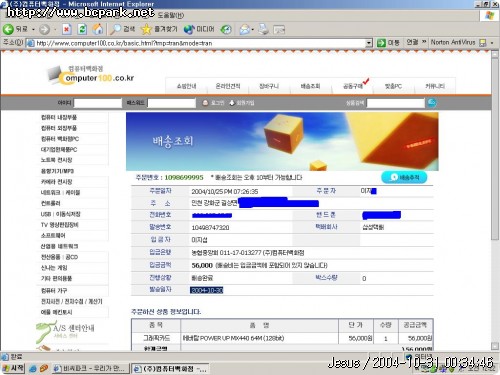
Task: Click the order date 2004/10/25 PM 07:26:35
Action: [x=225, y=192]
